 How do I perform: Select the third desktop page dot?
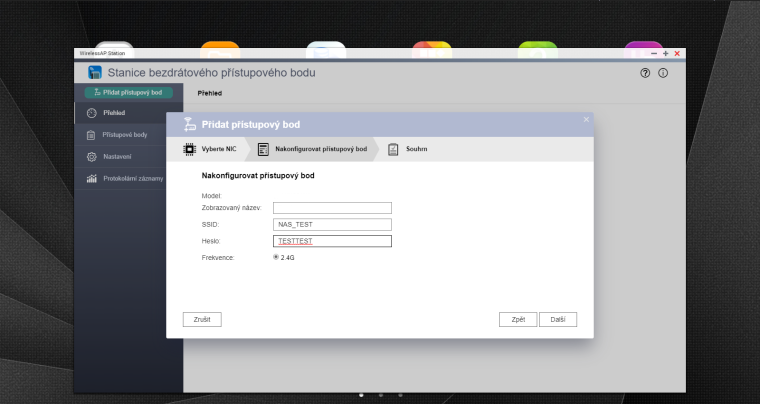[400, 395]
